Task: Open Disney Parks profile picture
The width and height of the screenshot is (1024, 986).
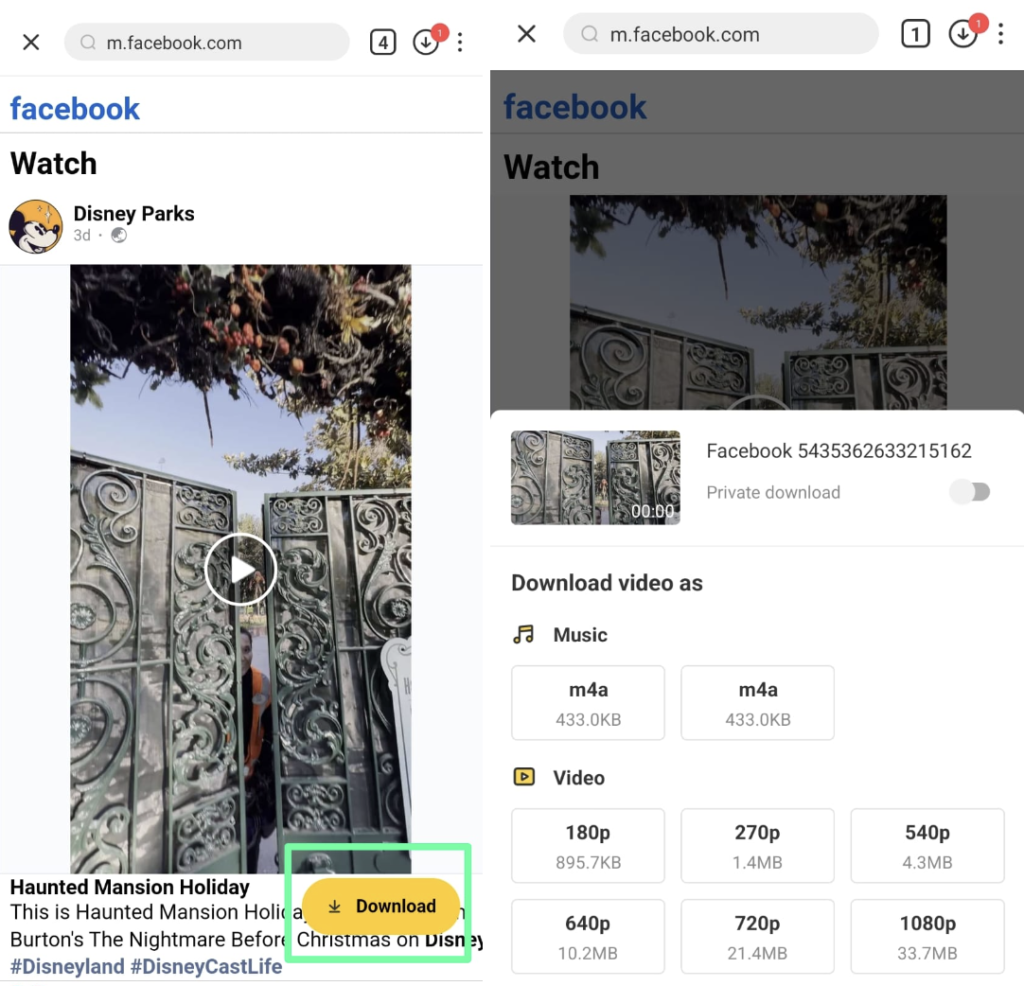Action: [35, 226]
